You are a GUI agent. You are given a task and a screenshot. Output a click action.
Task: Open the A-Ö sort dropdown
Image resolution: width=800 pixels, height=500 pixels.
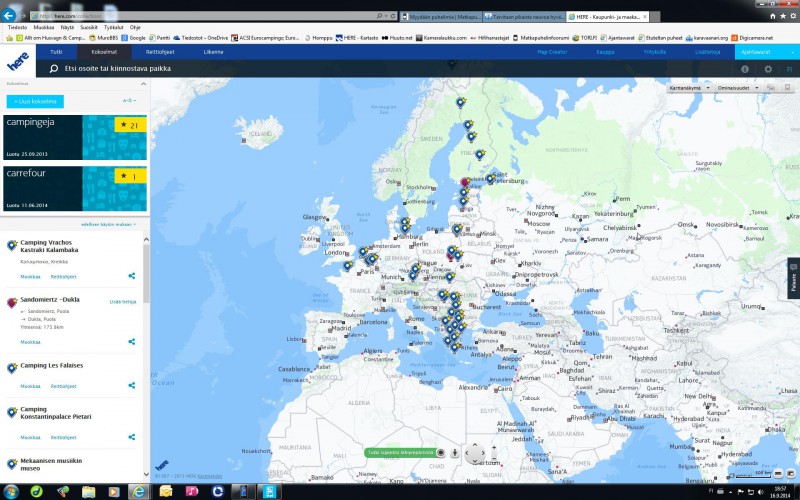128,101
